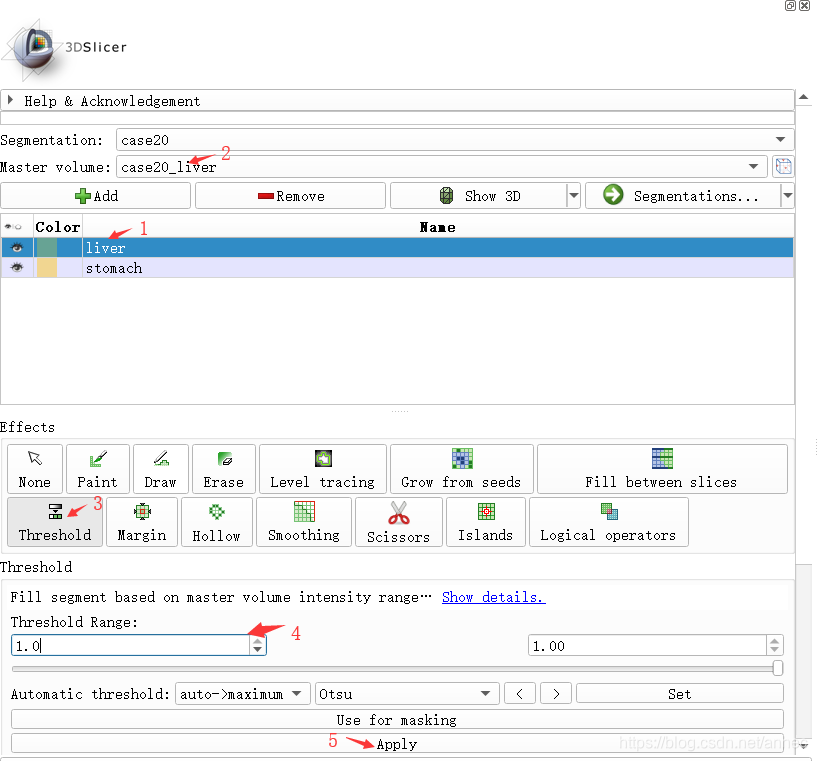
Task: Open the Show 3D options arrow
Action: click(574, 196)
